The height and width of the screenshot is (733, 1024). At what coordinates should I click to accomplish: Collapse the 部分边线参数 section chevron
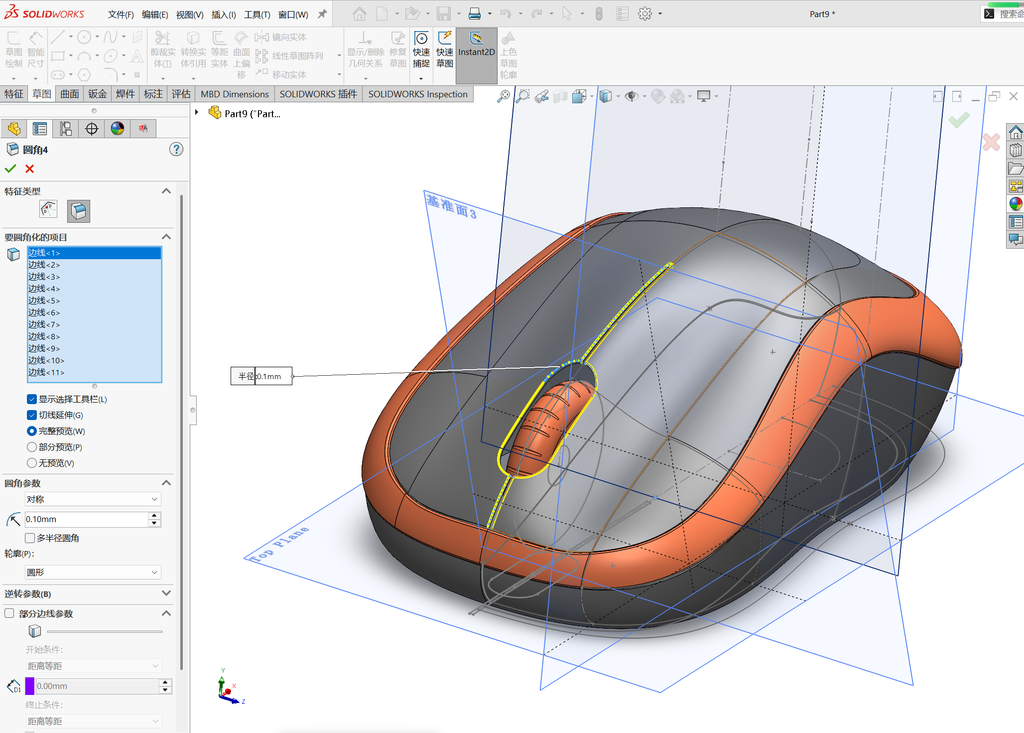point(166,613)
